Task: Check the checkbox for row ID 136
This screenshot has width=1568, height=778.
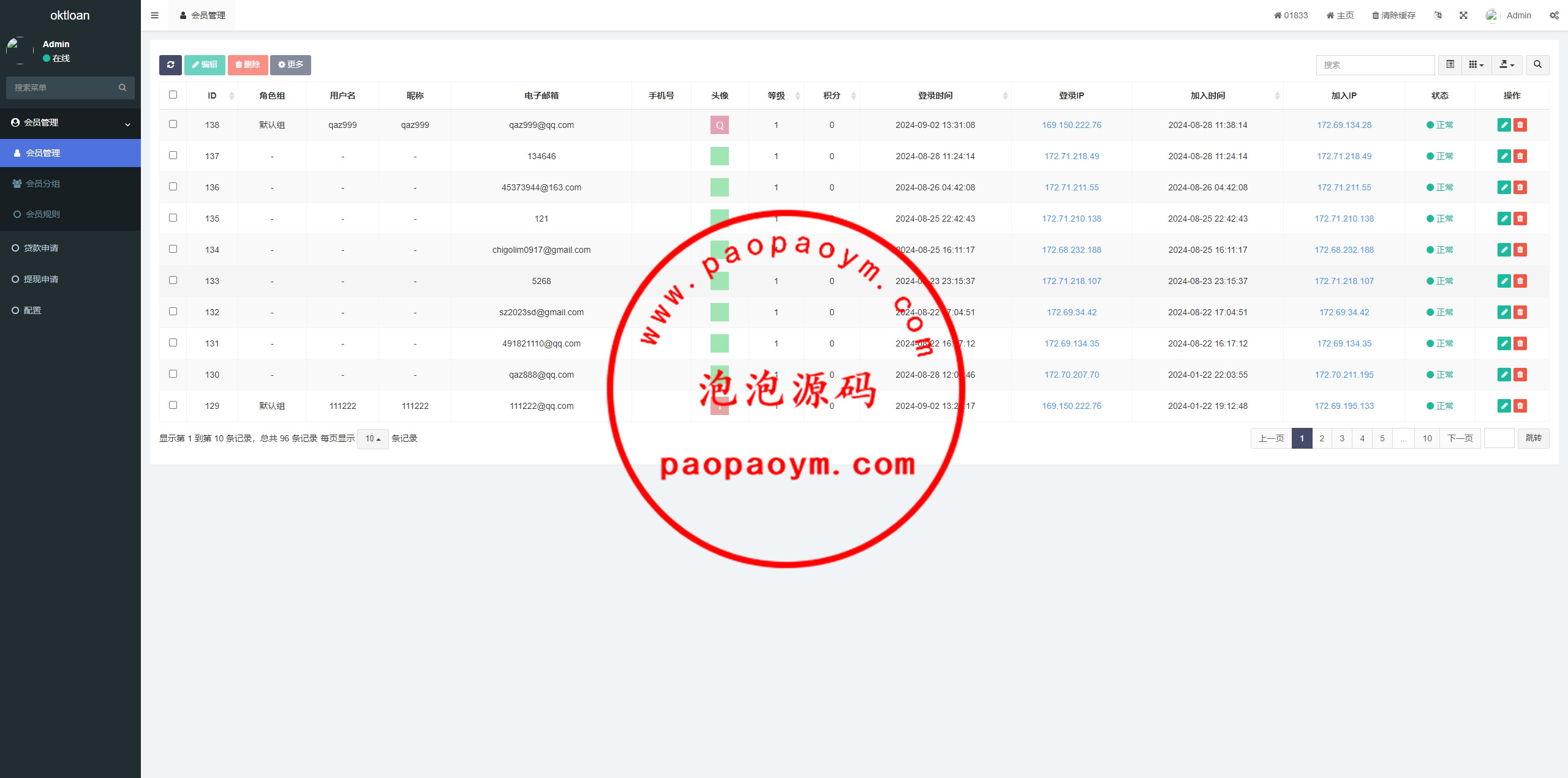Action: click(173, 187)
